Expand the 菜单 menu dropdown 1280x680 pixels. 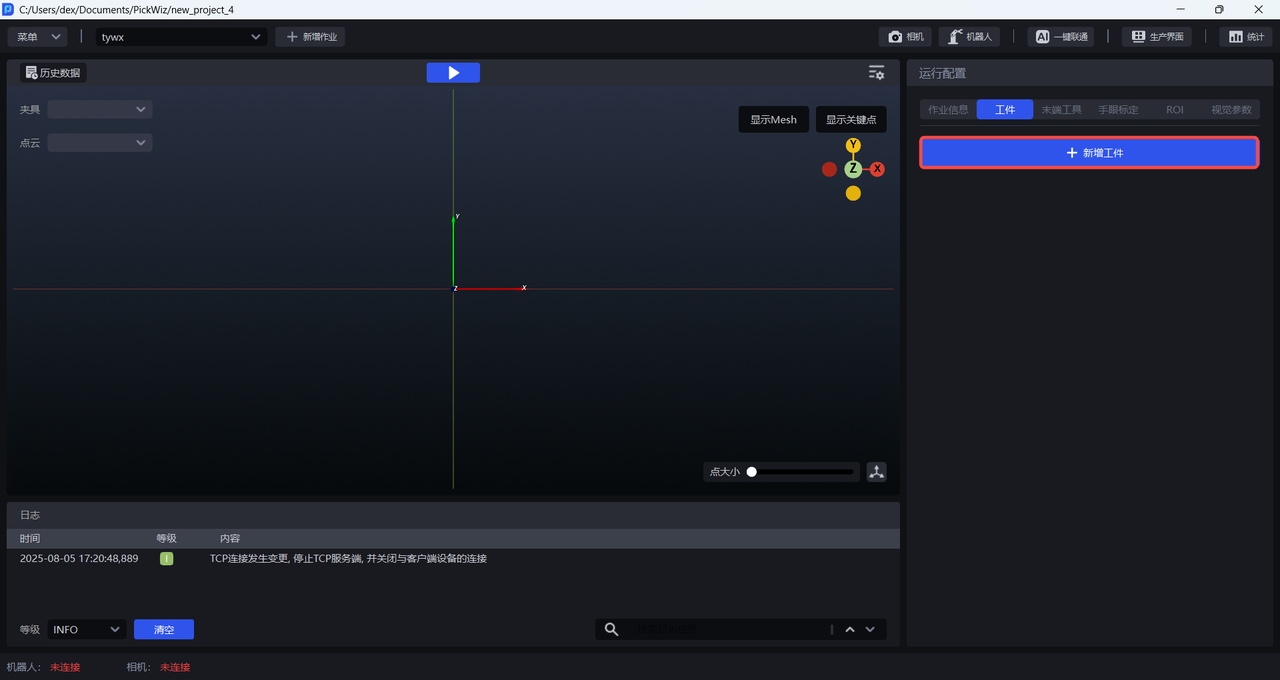click(38, 37)
